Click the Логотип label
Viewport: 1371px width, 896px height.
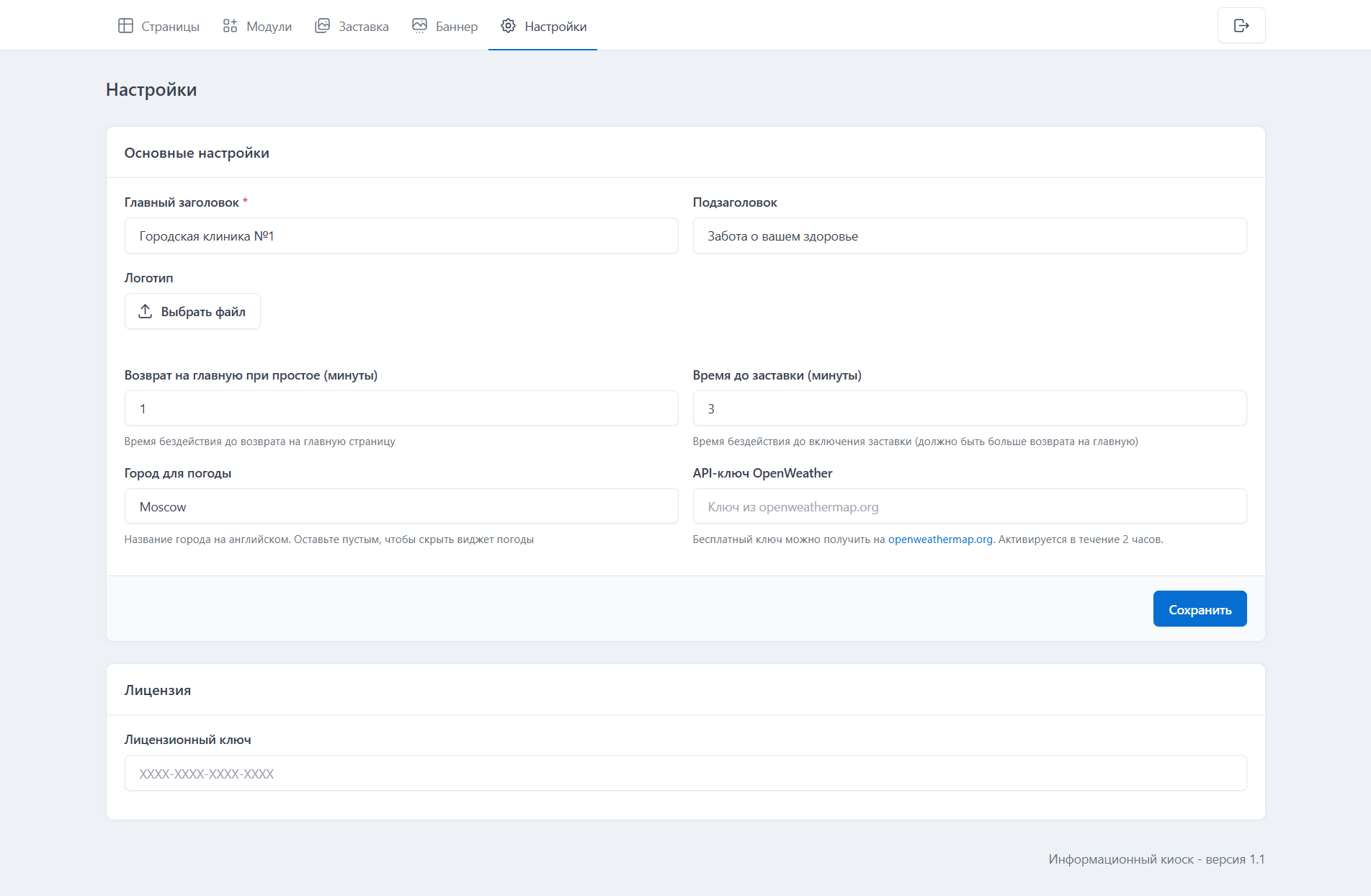(148, 278)
